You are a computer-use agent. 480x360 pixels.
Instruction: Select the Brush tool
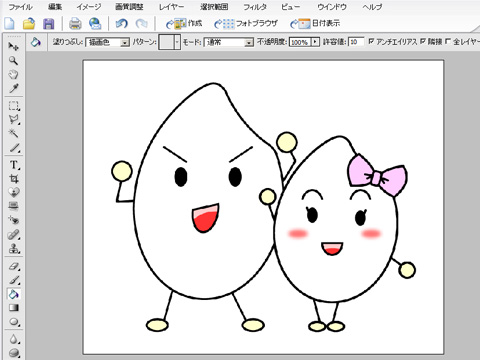(x=14, y=280)
